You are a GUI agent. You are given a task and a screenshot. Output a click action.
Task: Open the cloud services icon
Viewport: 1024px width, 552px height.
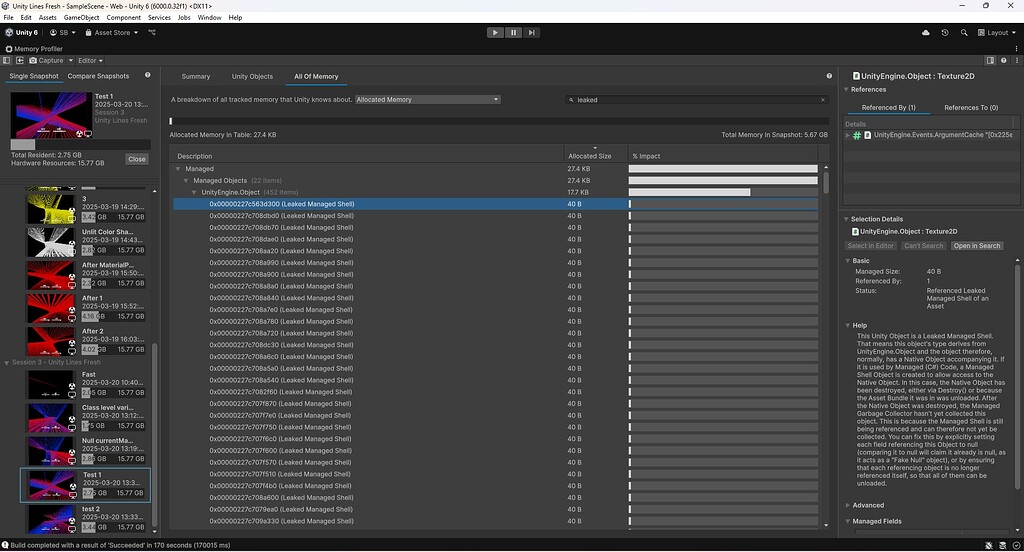pos(925,33)
